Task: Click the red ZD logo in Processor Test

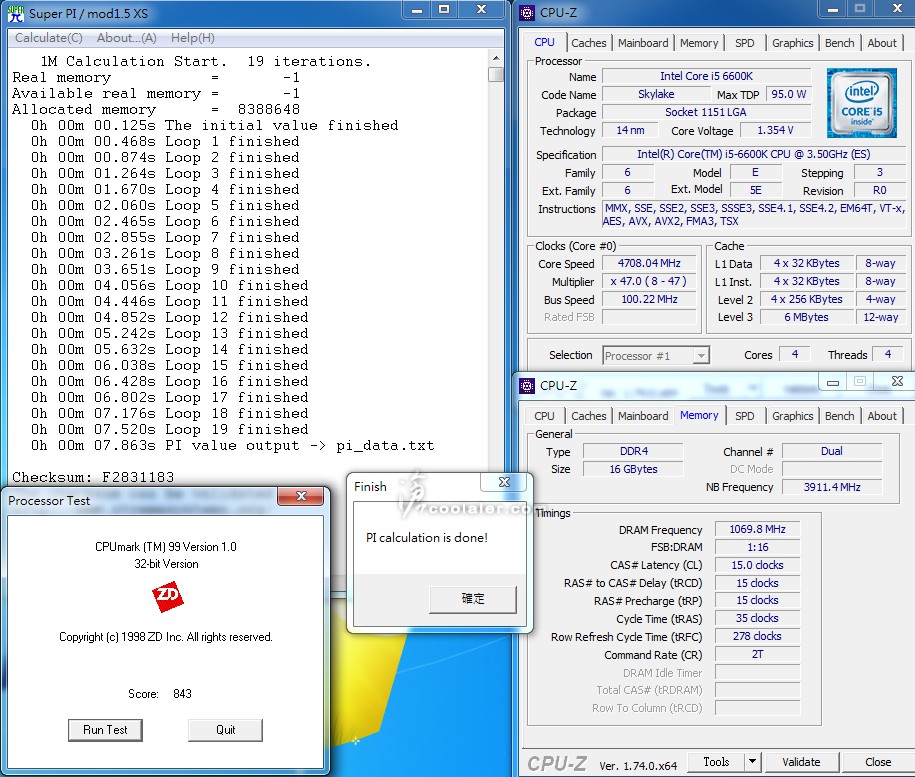Action: point(167,596)
